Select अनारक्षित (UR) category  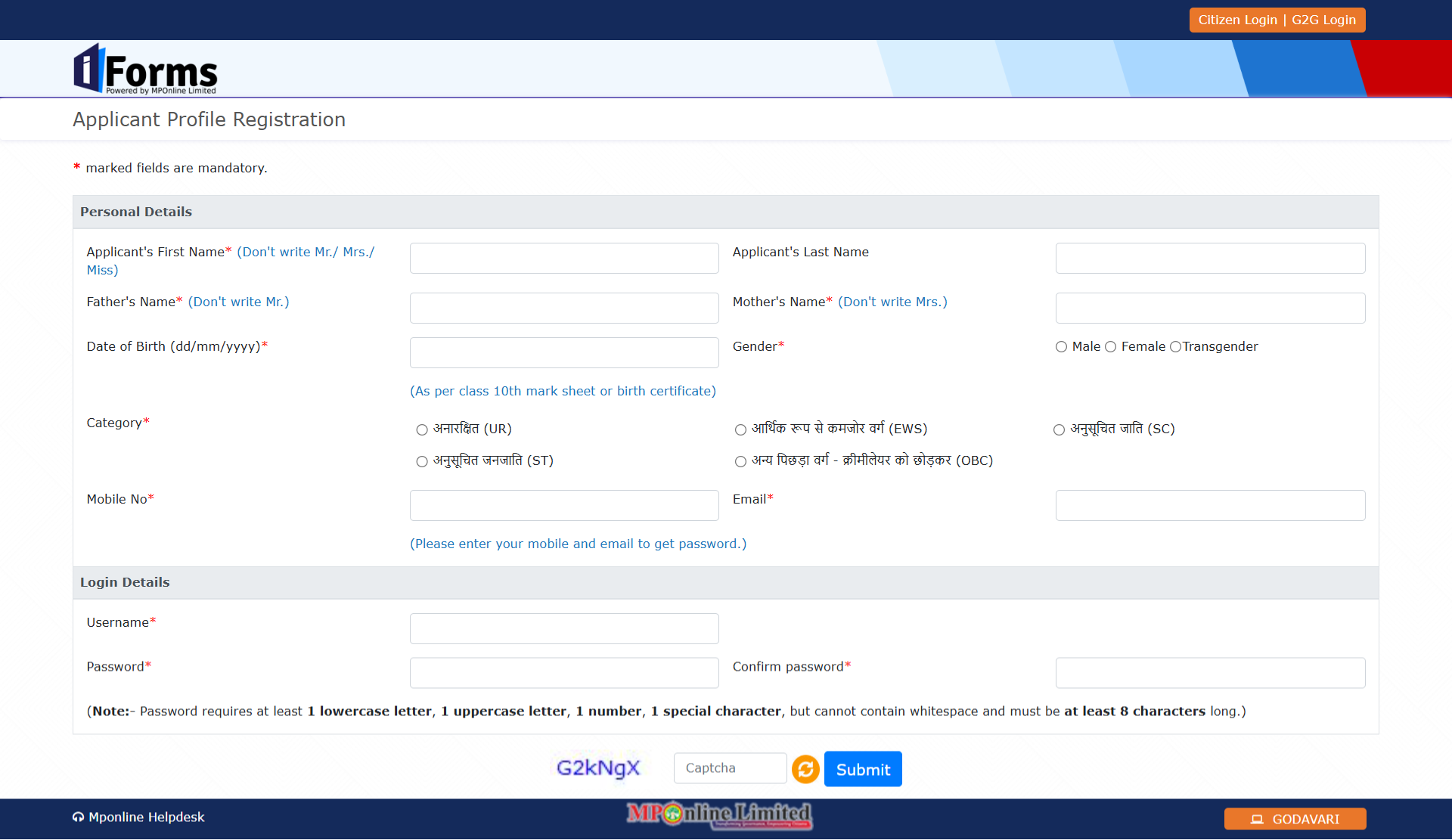pos(422,429)
